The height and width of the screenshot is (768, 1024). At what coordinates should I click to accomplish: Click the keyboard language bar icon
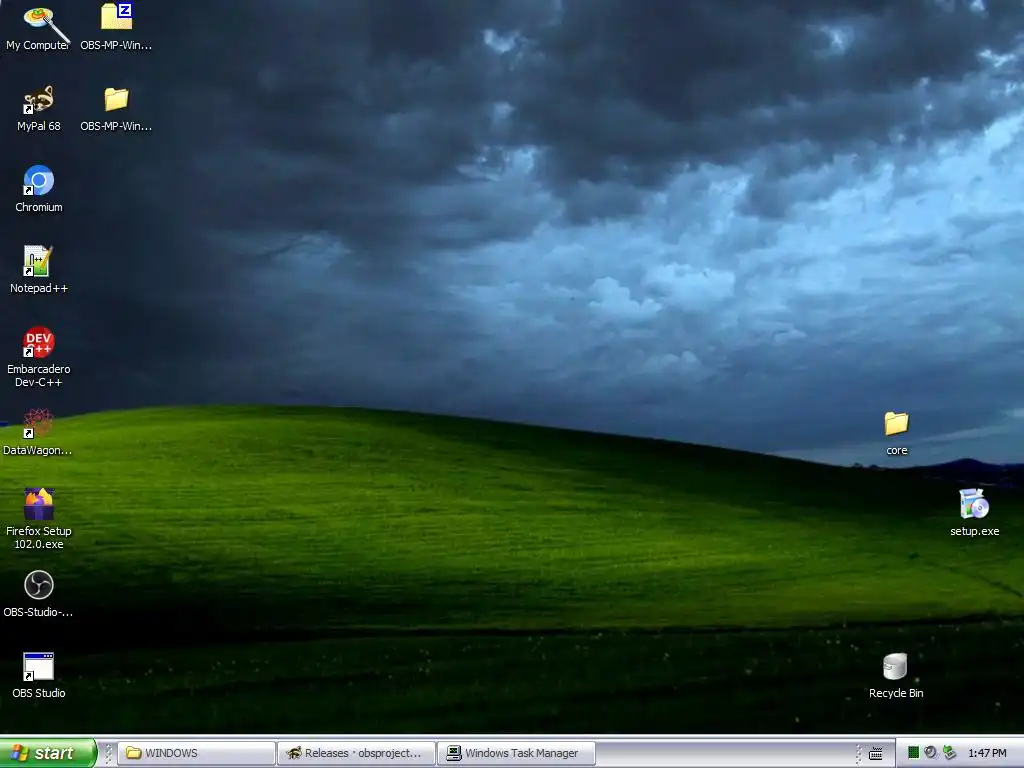click(x=876, y=754)
